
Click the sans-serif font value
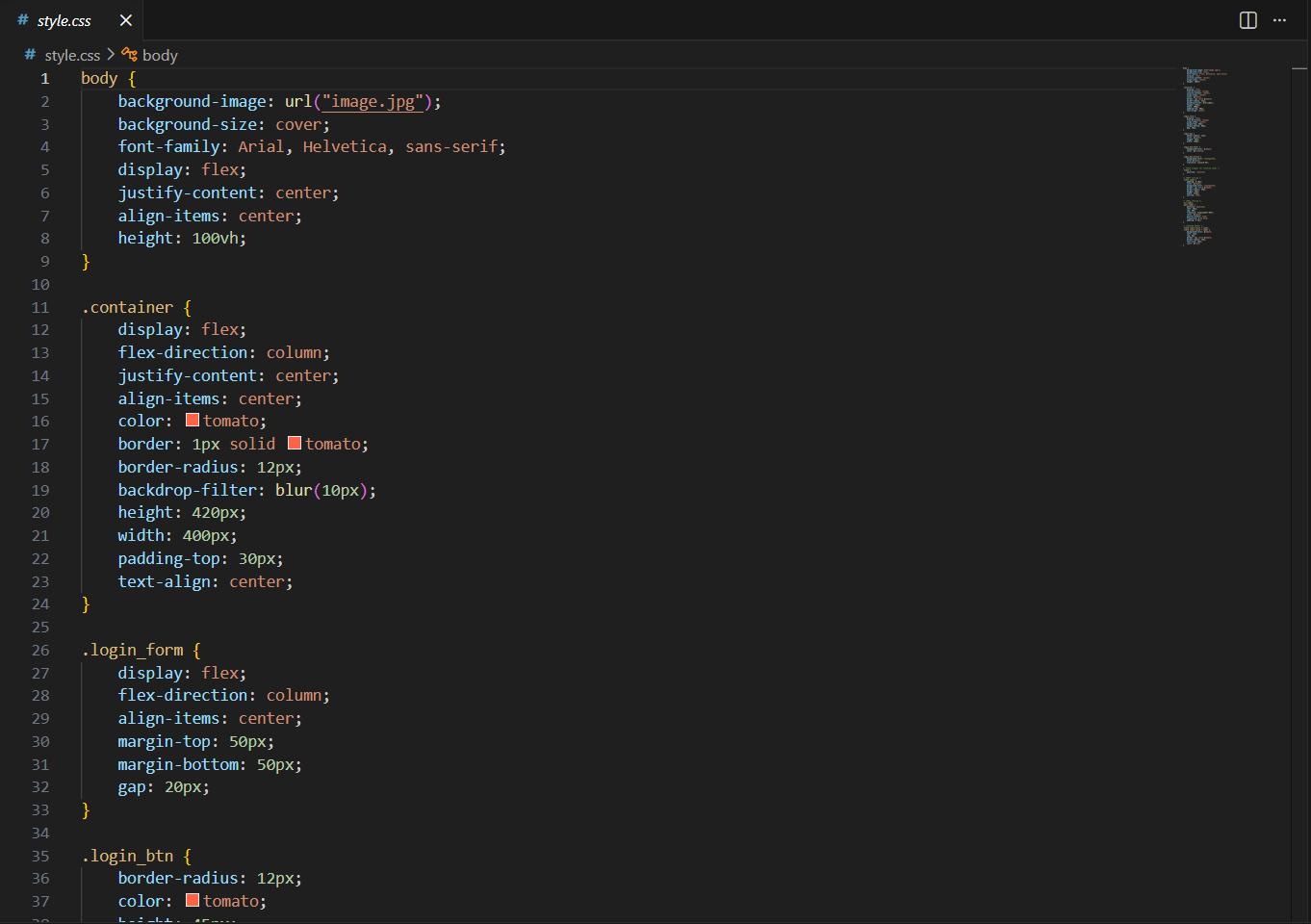coord(451,147)
